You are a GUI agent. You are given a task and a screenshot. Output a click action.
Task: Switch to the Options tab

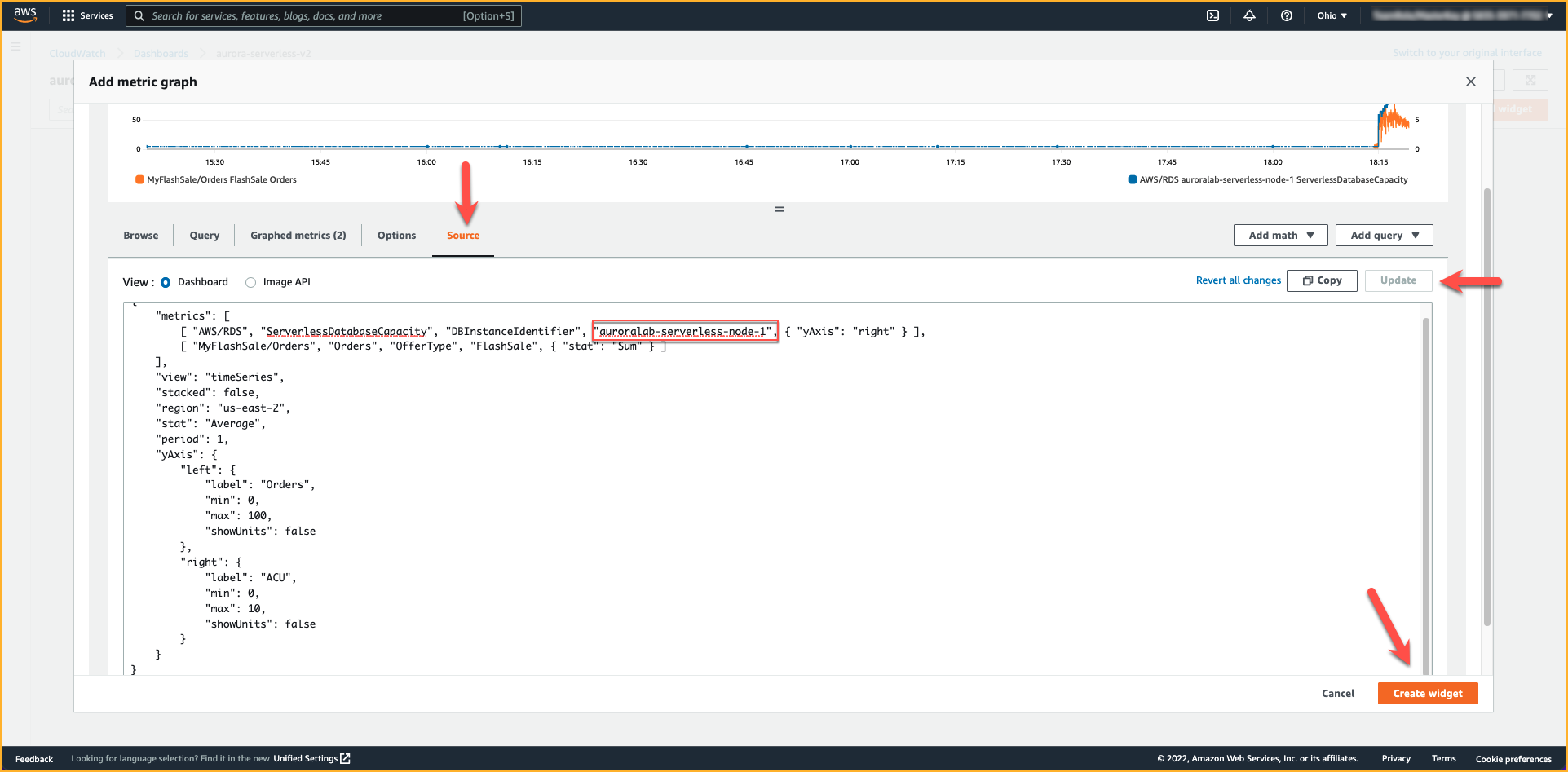[x=396, y=235]
